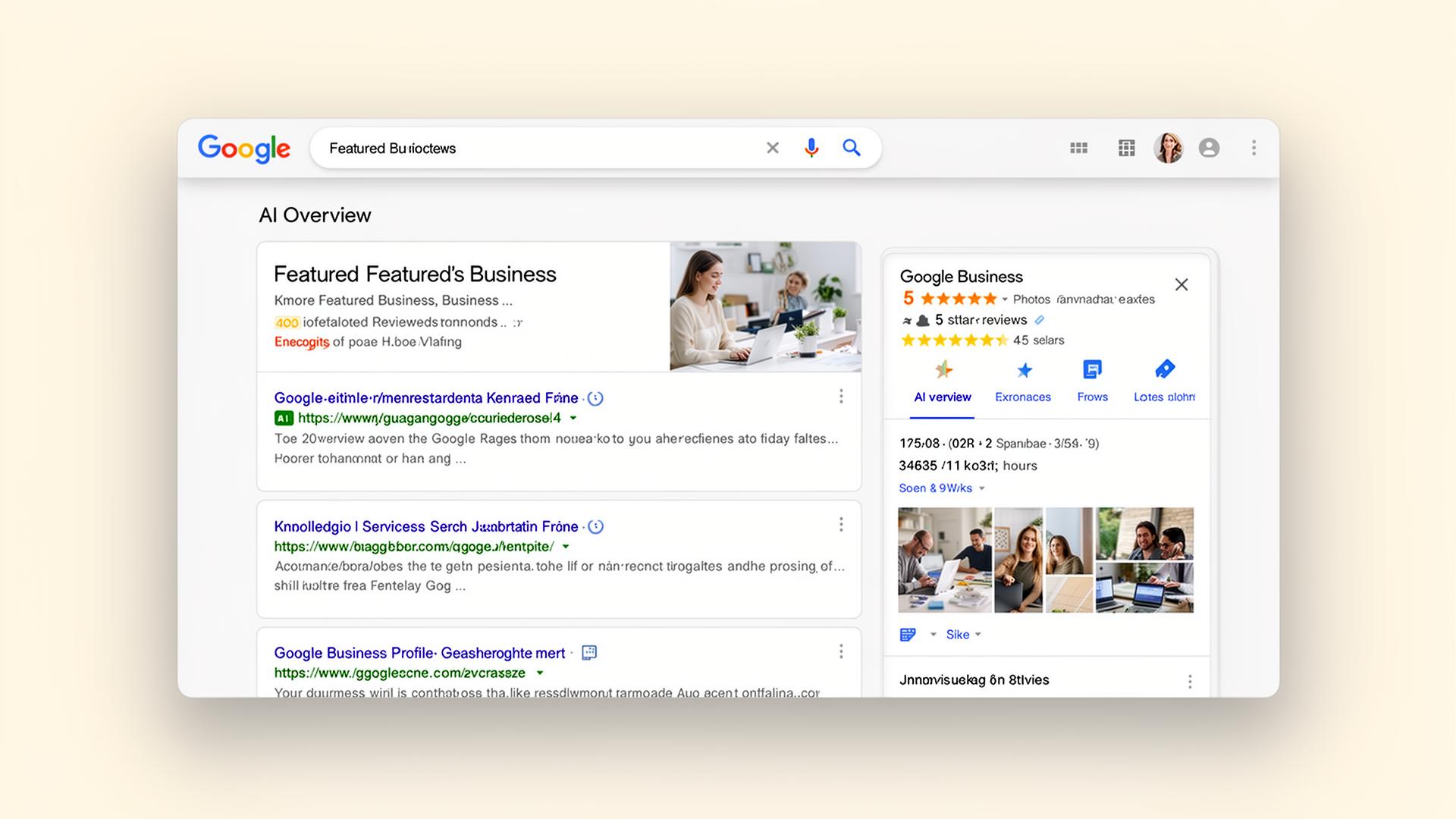Screen dimensions: 1456x819
Task: Open the 'Knnolledgio I Servicess Serch' result
Action: 426,526
